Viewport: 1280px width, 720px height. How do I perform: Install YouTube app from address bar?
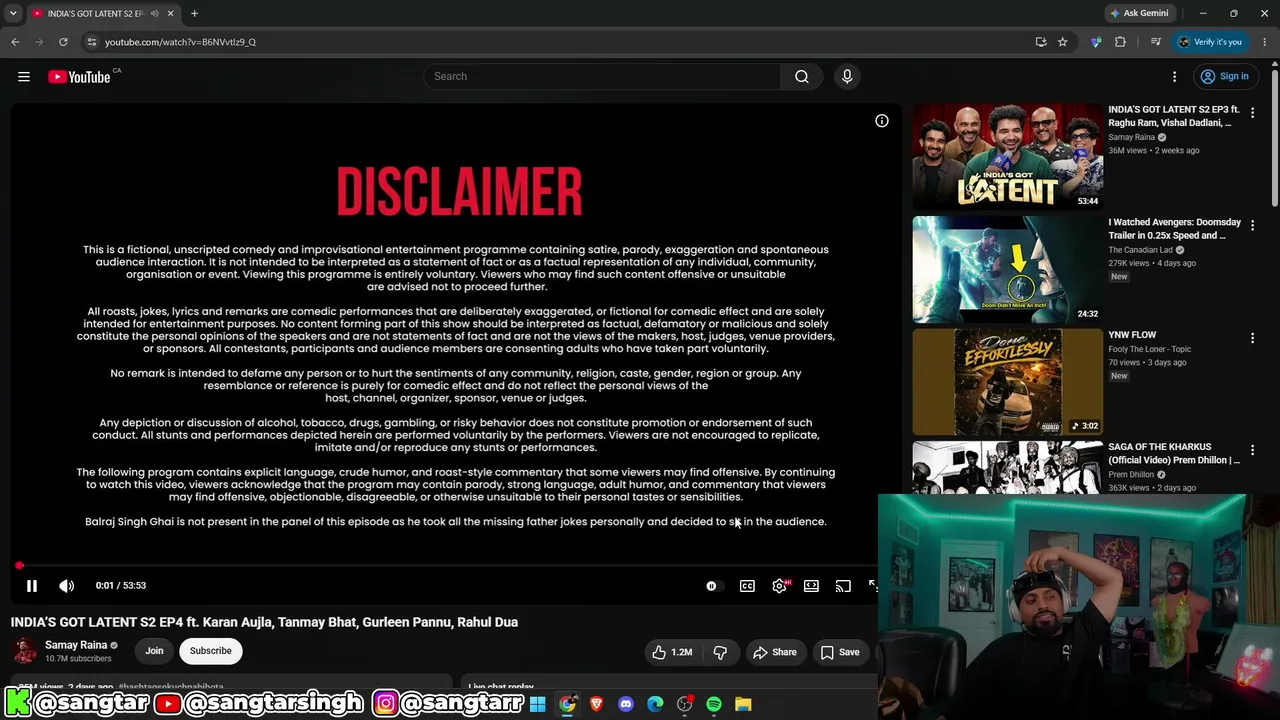coord(1041,42)
